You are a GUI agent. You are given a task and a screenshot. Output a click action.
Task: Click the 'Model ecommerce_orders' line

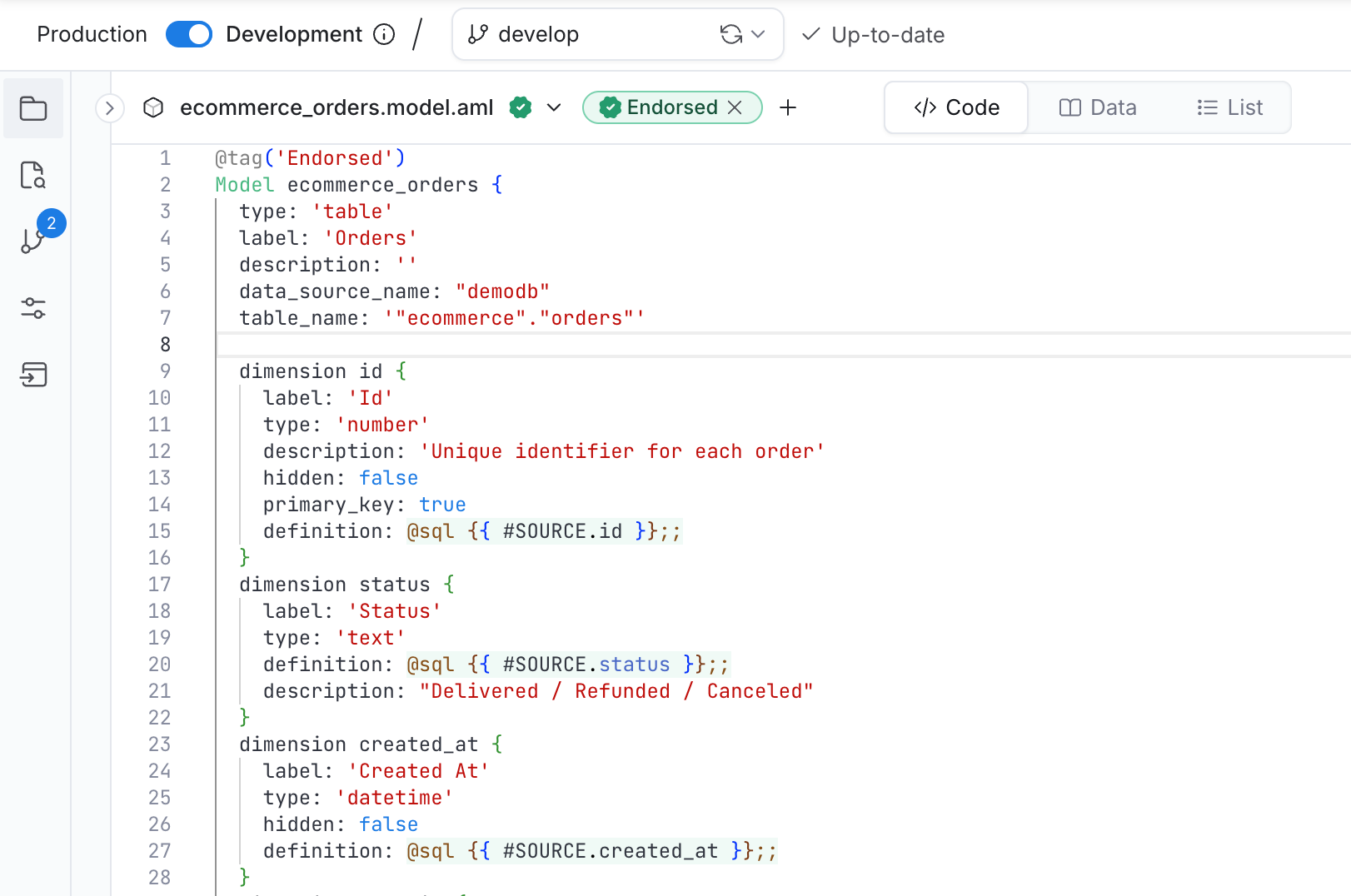359,185
